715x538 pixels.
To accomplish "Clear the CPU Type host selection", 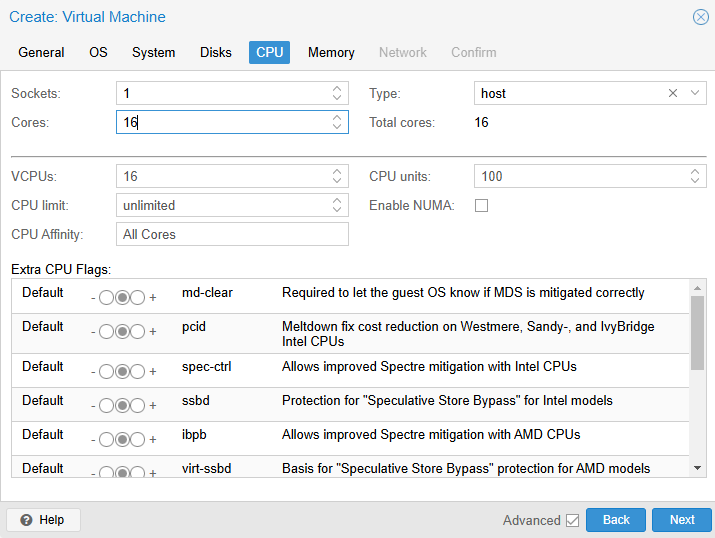I will (x=673, y=93).
